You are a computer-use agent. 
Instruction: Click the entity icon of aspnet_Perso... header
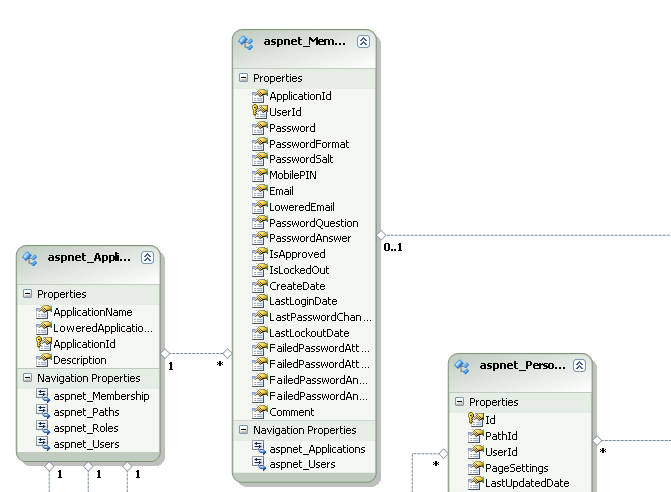click(462, 366)
